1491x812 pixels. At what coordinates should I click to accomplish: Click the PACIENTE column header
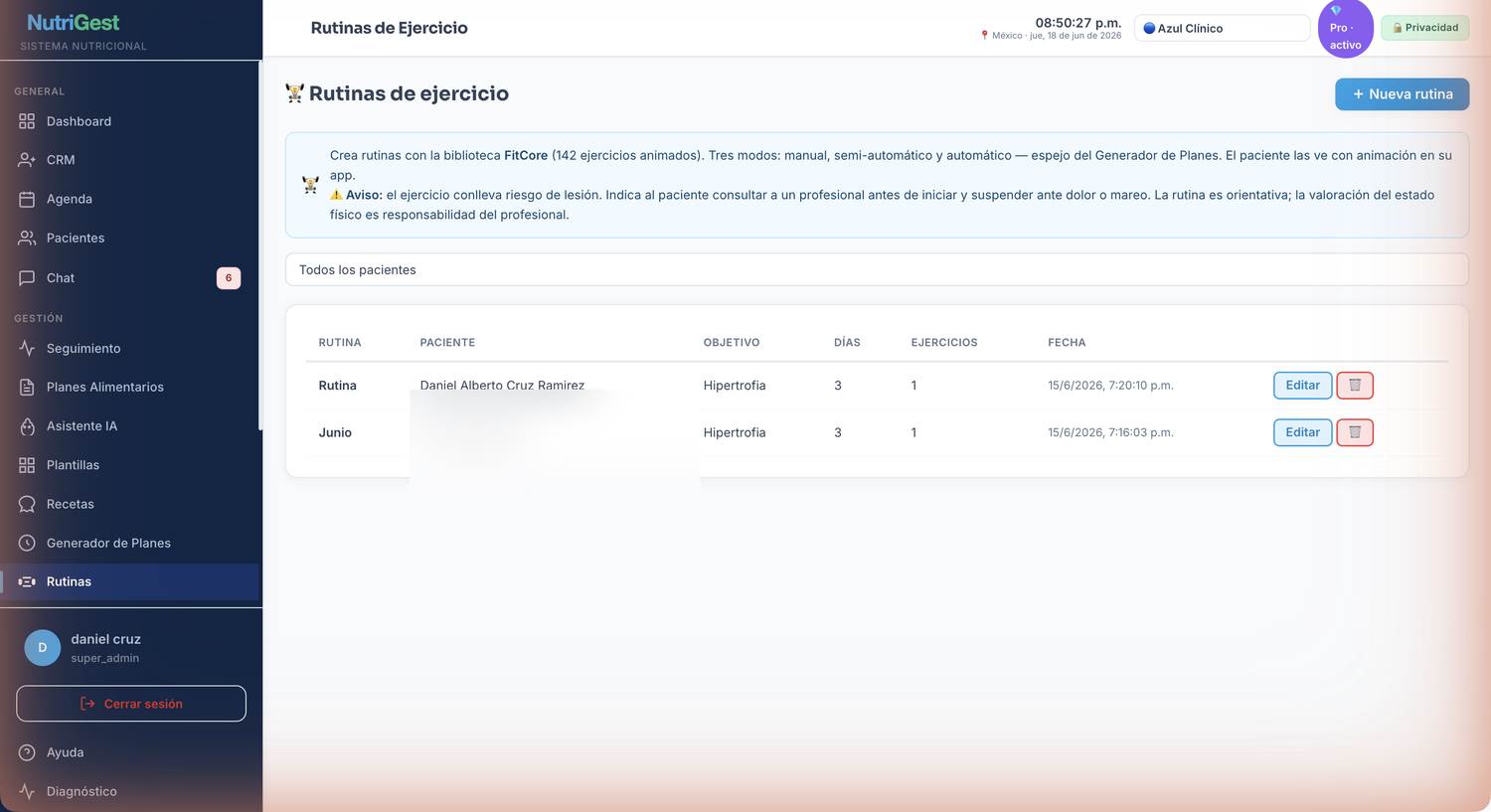447,342
